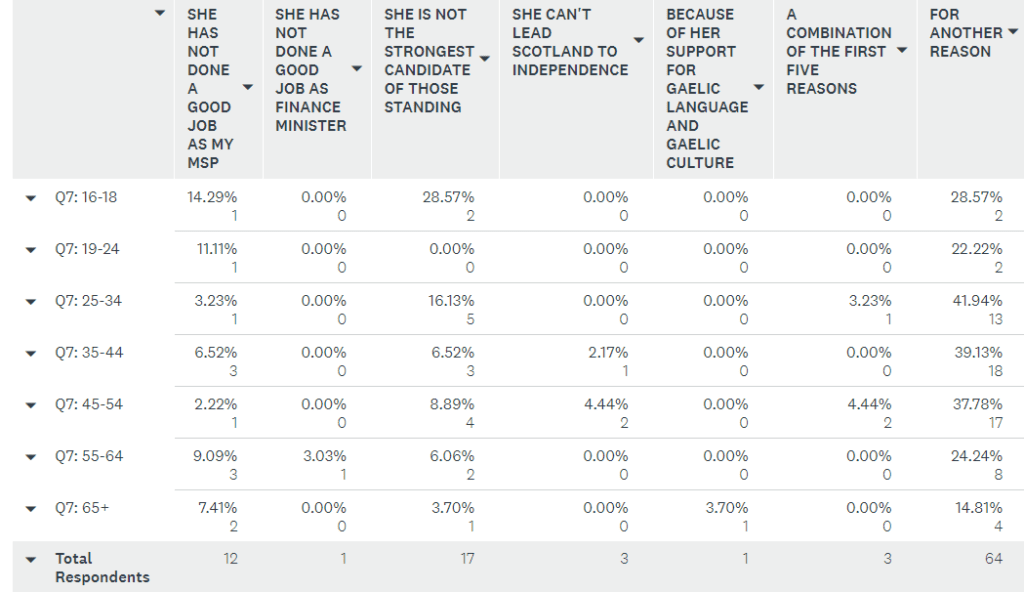Expand the Q7: 25-34 row arrow
This screenshot has width=1024, height=592.
pyautogui.click(x=31, y=302)
